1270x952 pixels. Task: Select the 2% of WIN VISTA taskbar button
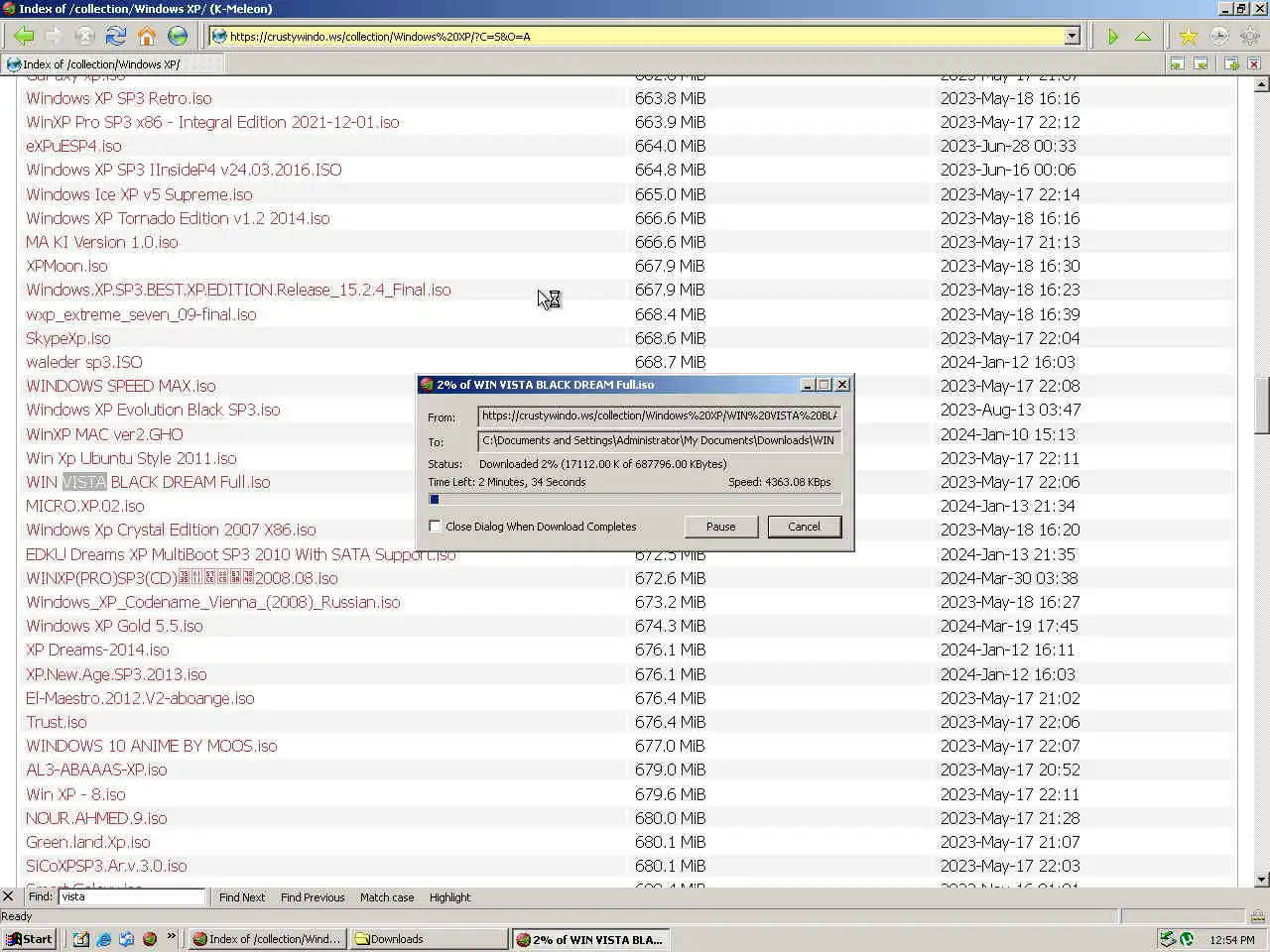pos(590,939)
